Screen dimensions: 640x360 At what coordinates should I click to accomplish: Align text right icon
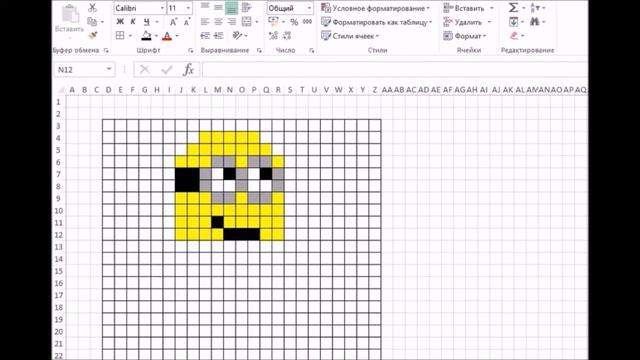click(x=231, y=22)
